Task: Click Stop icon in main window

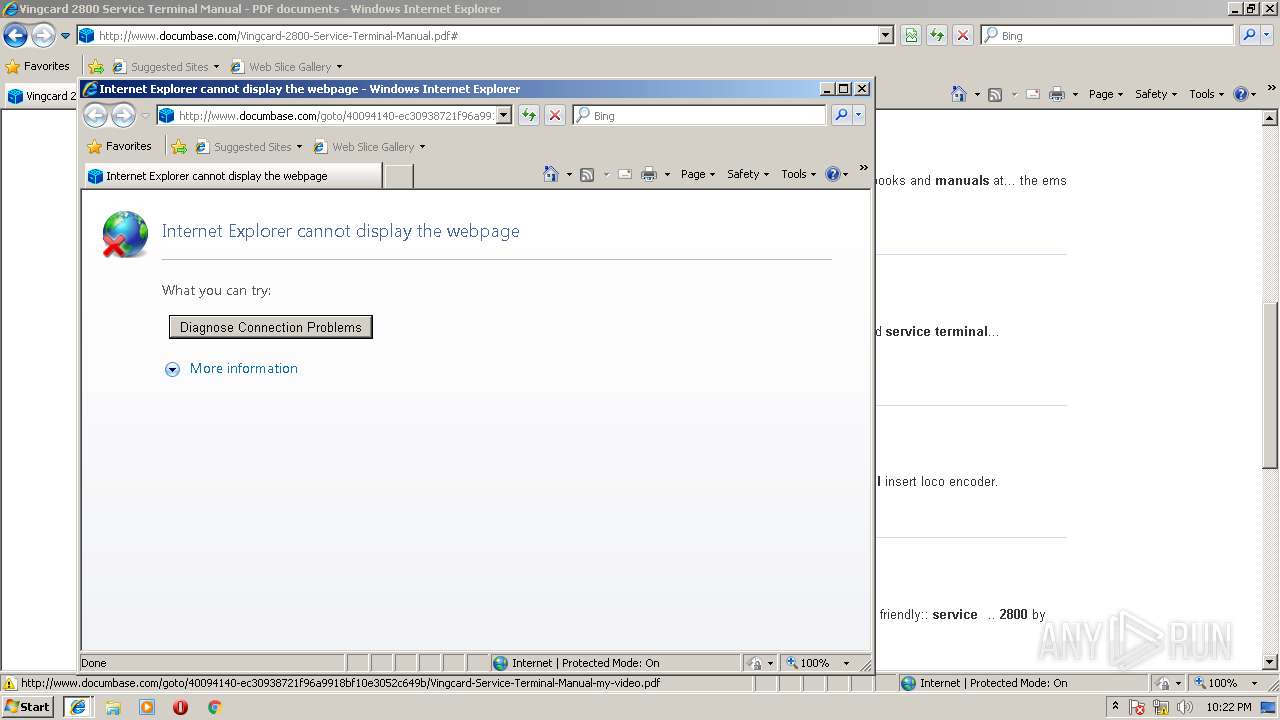Action: pyautogui.click(x=962, y=35)
